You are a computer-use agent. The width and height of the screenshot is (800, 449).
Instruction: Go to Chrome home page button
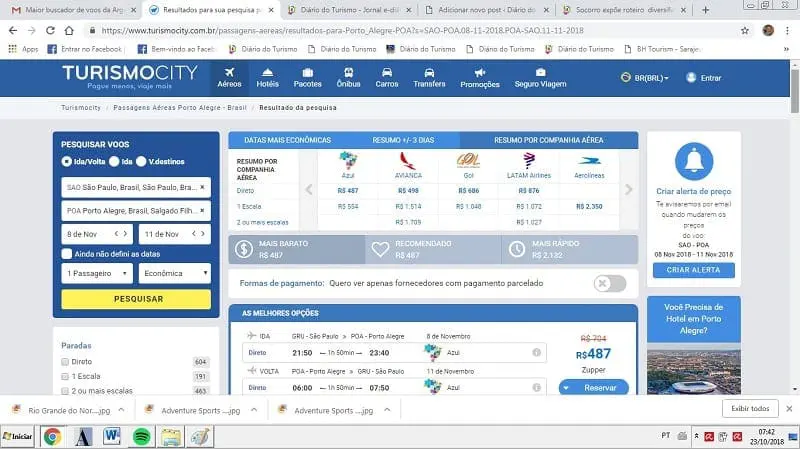(x=69, y=31)
